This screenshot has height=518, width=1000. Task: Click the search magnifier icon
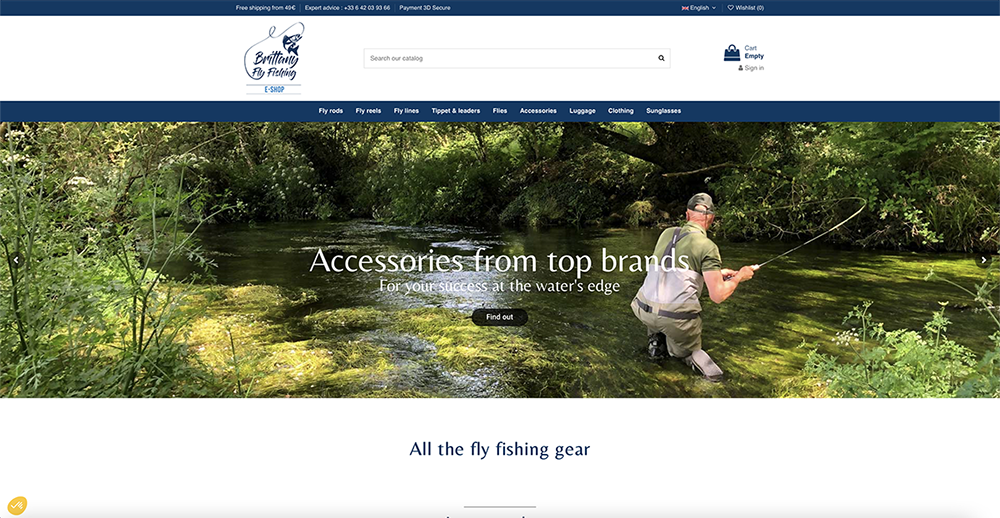(x=661, y=58)
